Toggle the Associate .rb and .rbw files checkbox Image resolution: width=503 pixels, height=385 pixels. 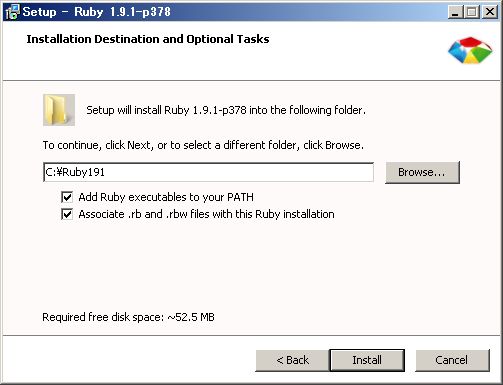[67, 214]
